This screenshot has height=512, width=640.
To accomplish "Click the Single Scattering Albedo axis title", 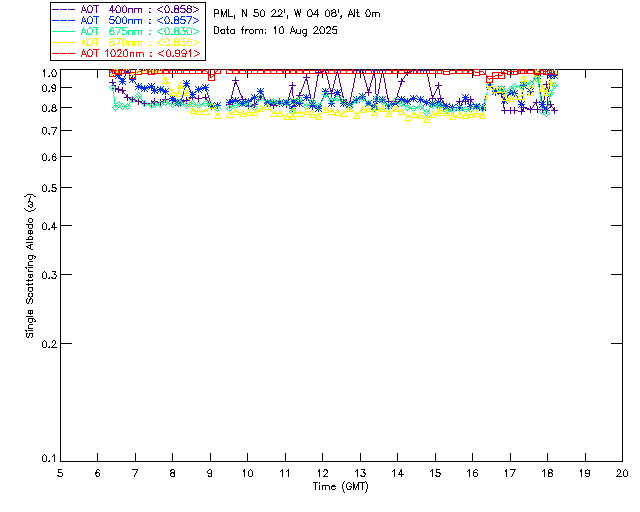I will tap(31, 266).
